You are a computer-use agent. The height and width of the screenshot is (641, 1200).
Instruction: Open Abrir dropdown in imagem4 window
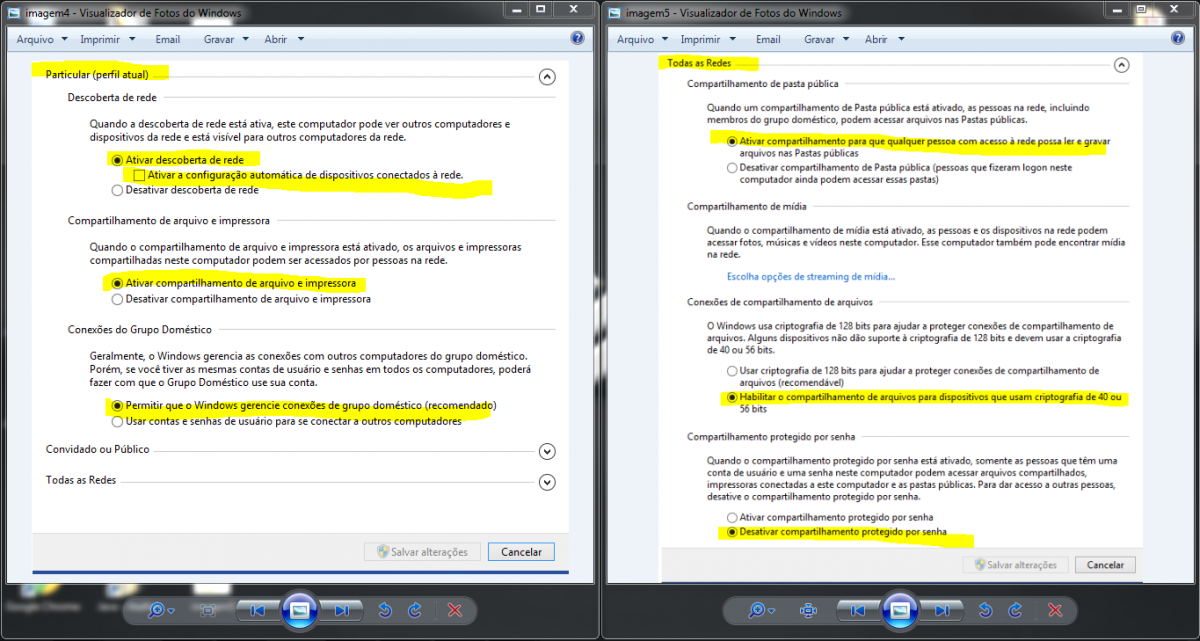[x=283, y=39]
